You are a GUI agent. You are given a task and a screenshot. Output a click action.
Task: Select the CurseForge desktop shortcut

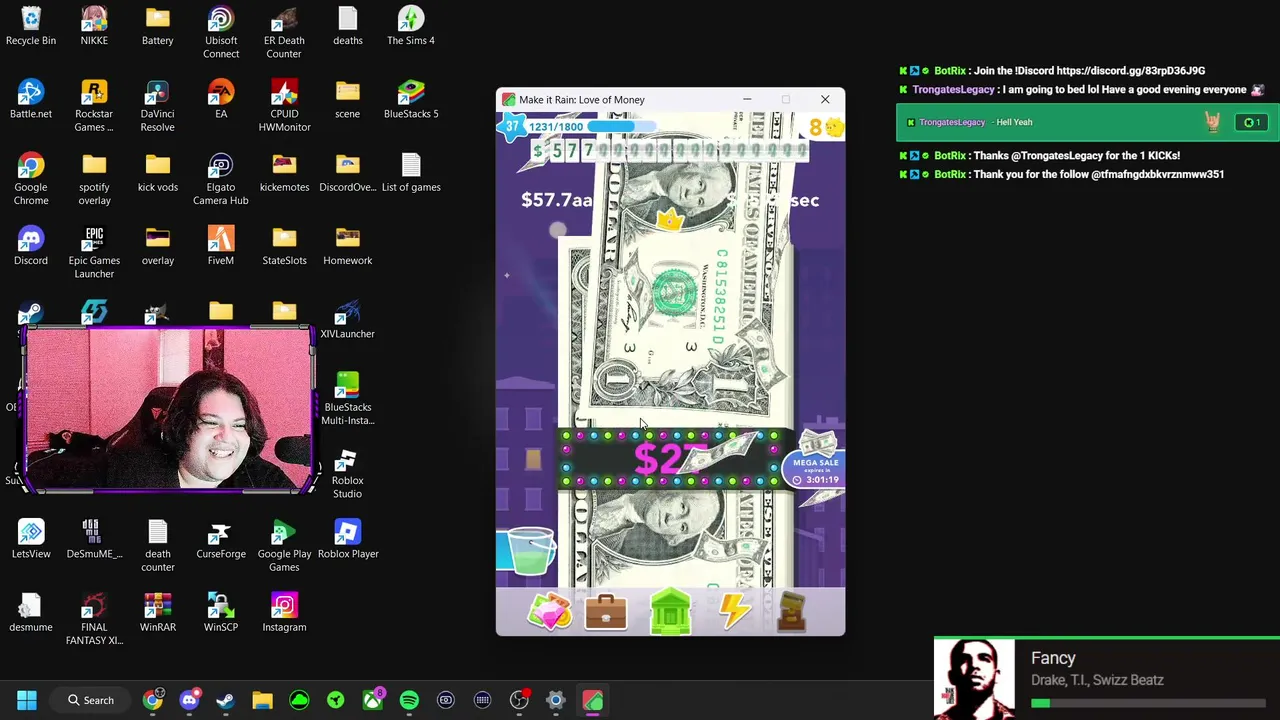pyautogui.click(x=221, y=539)
